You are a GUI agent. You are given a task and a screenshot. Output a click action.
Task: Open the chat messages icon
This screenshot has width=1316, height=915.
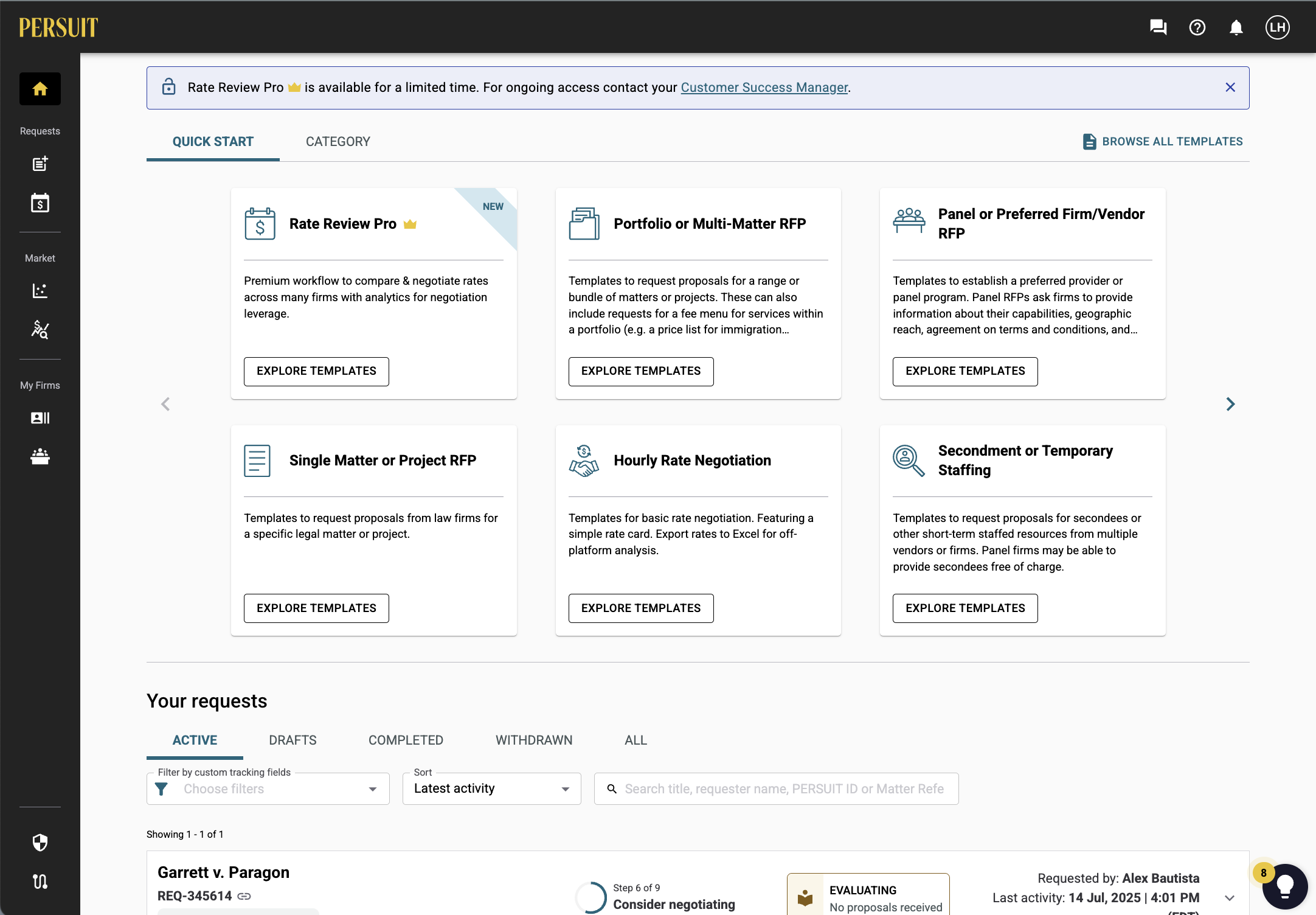[1158, 27]
